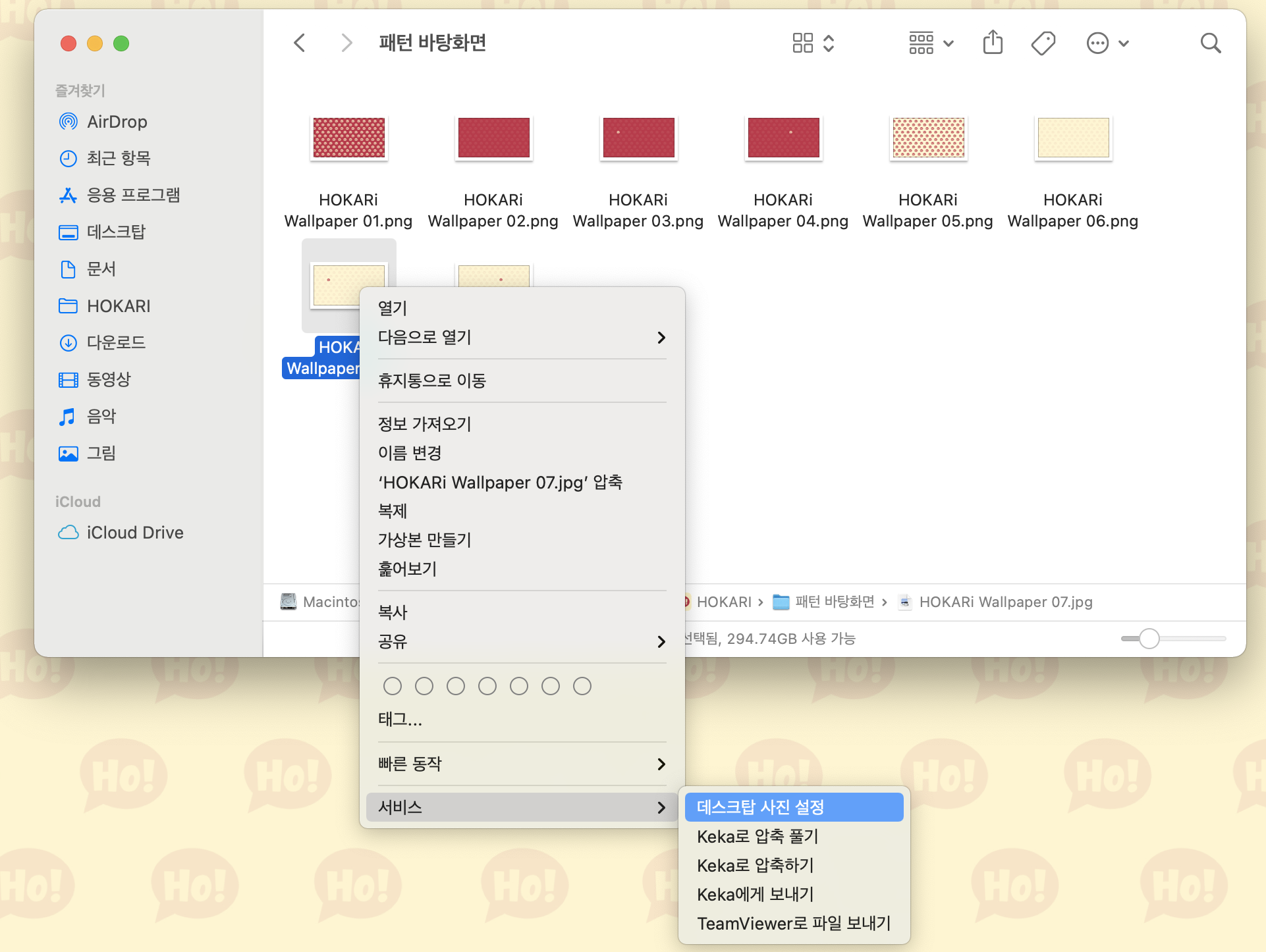
Task: Select HOKARi Wallpaper 02.png thumbnail
Action: [493, 138]
